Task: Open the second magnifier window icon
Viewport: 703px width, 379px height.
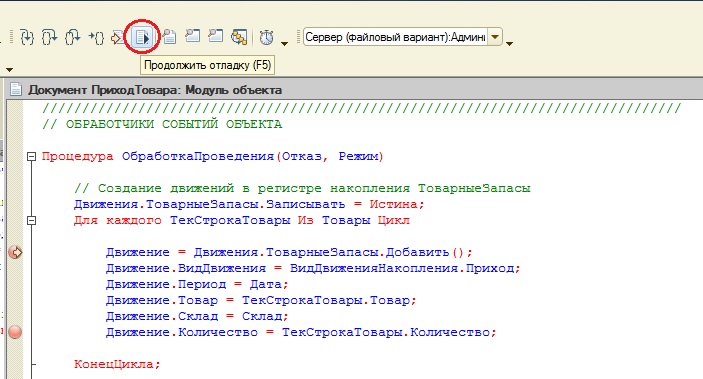Action: point(216,36)
